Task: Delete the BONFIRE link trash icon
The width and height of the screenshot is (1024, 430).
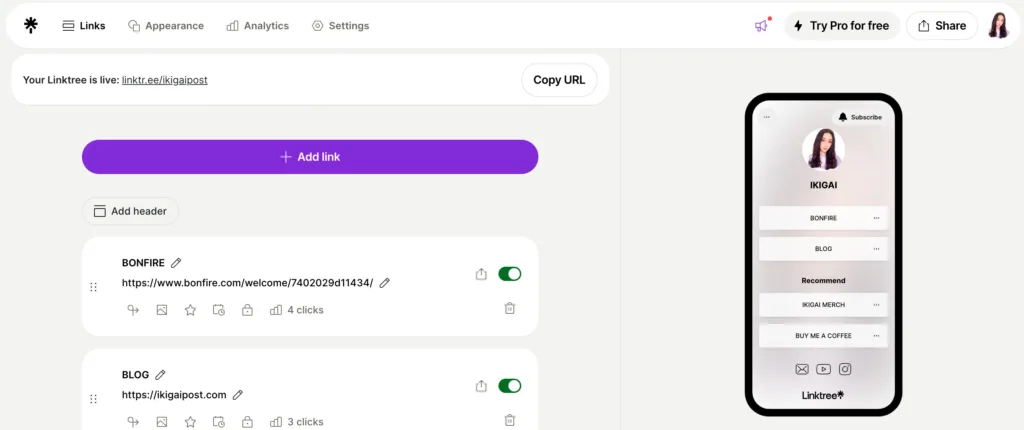Action: (510, 308)
